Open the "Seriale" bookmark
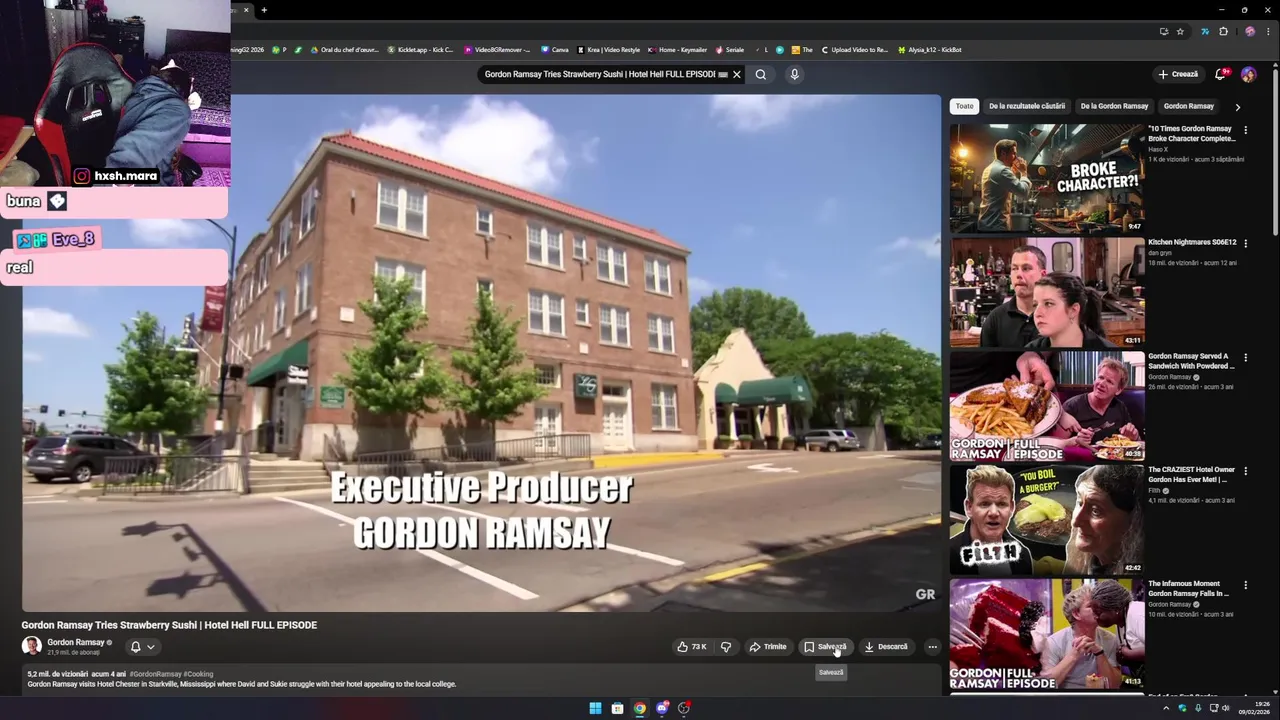The width and height of the screenshot is (1280, 720). [729, 49]
